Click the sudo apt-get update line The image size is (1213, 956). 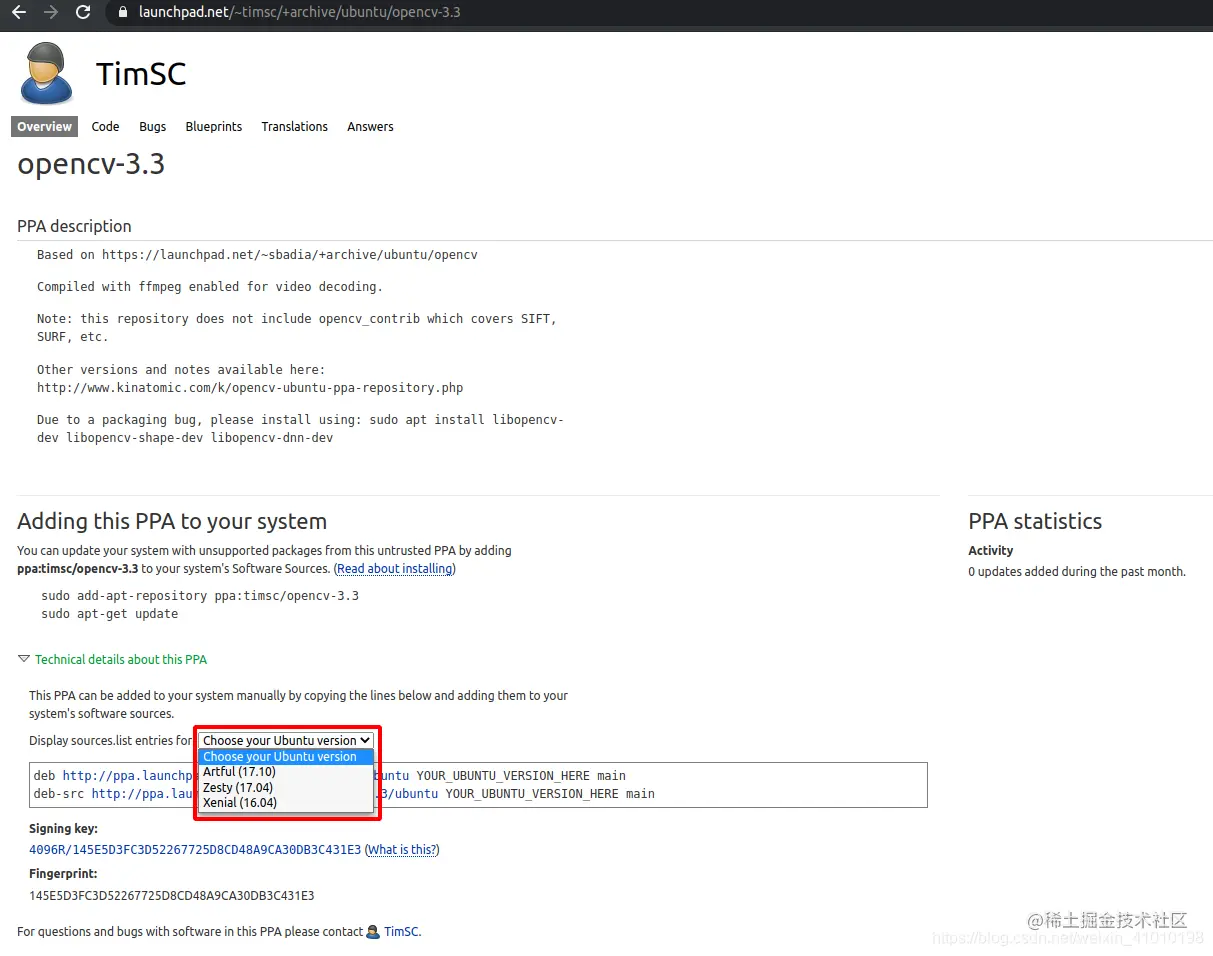(x=110, y=614)
